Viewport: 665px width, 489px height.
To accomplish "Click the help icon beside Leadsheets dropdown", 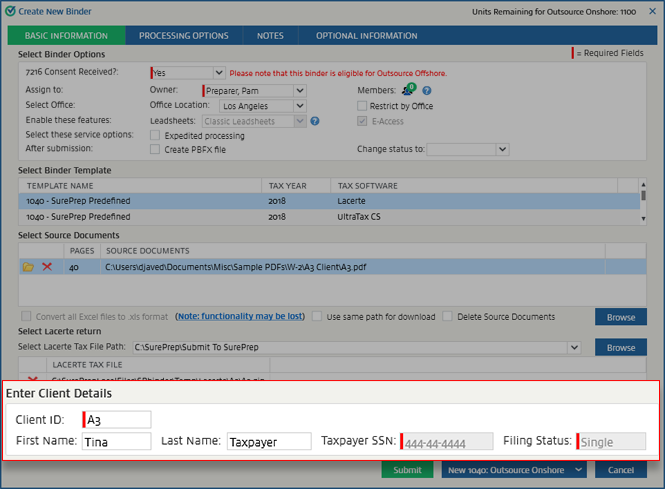I will coord(315,122).
